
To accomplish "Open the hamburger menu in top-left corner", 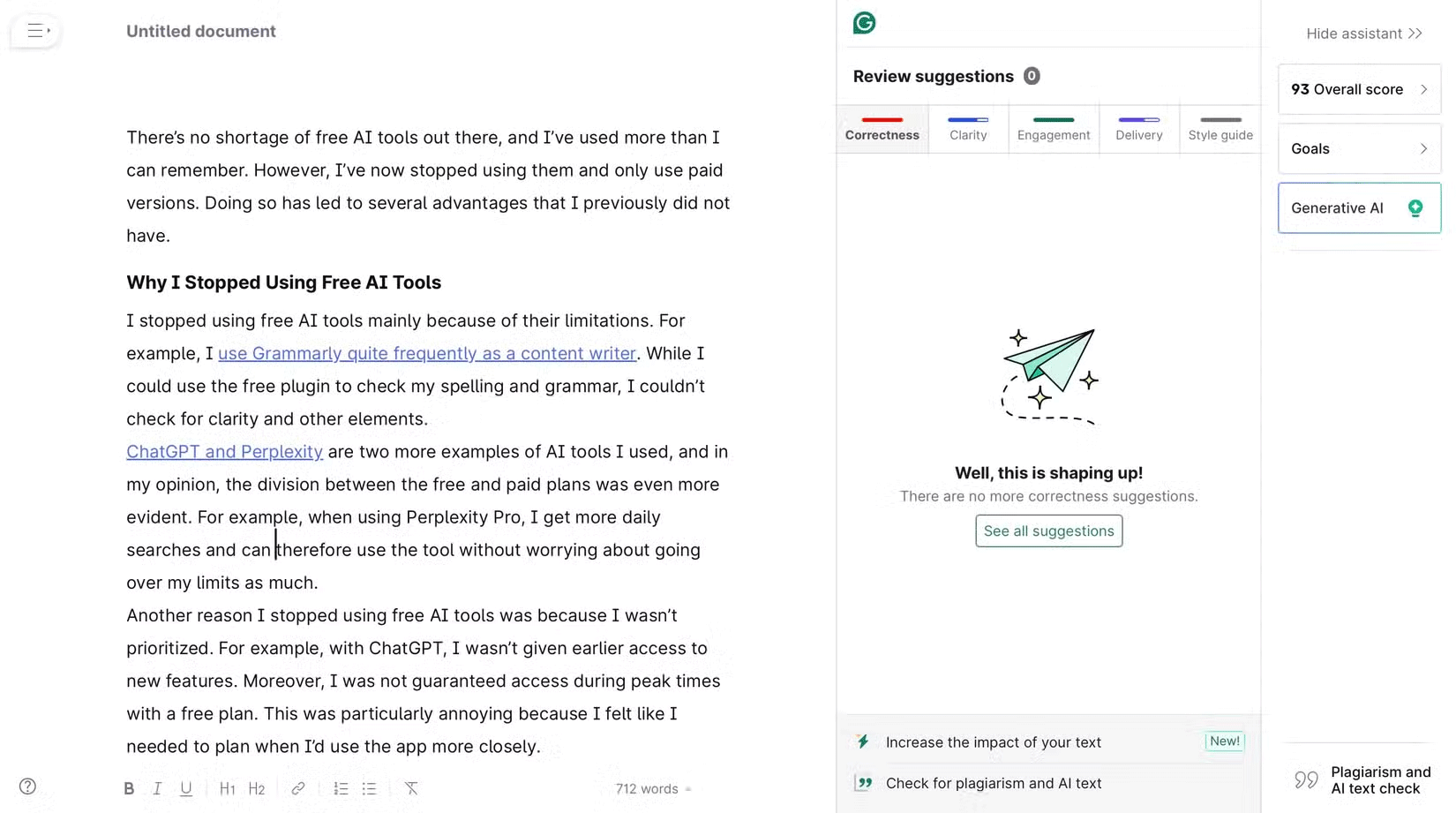I will 36,30.
